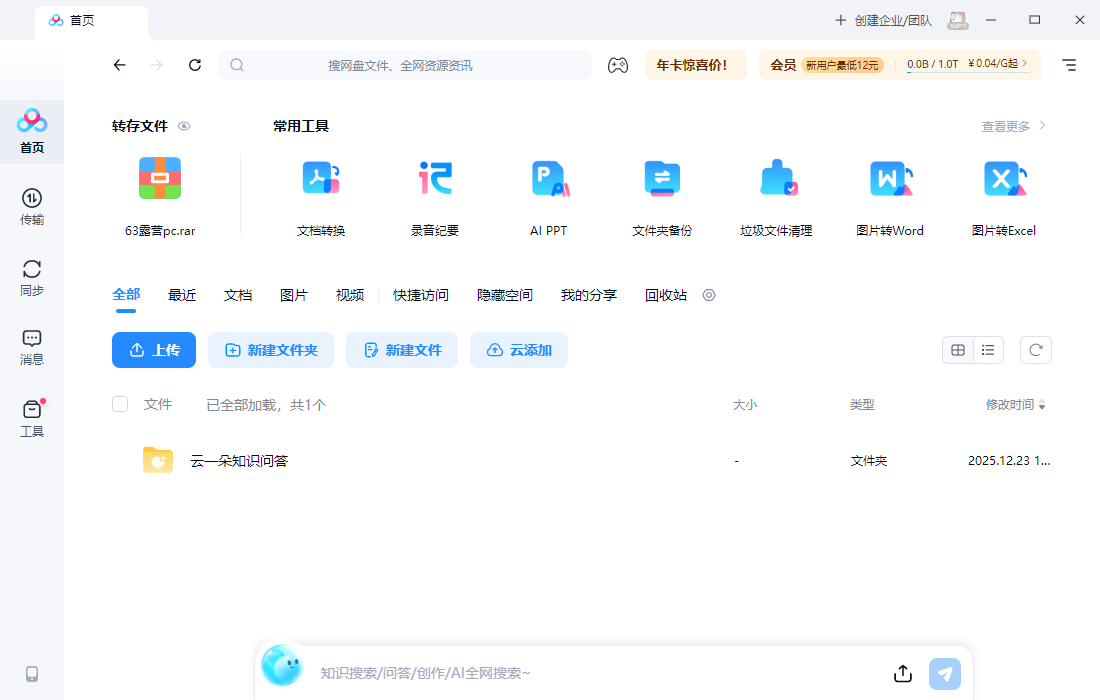The image size is (1100, 700).
Task: Click the phone device icon at sidebar bottom
Action: (x=32, y=674)
